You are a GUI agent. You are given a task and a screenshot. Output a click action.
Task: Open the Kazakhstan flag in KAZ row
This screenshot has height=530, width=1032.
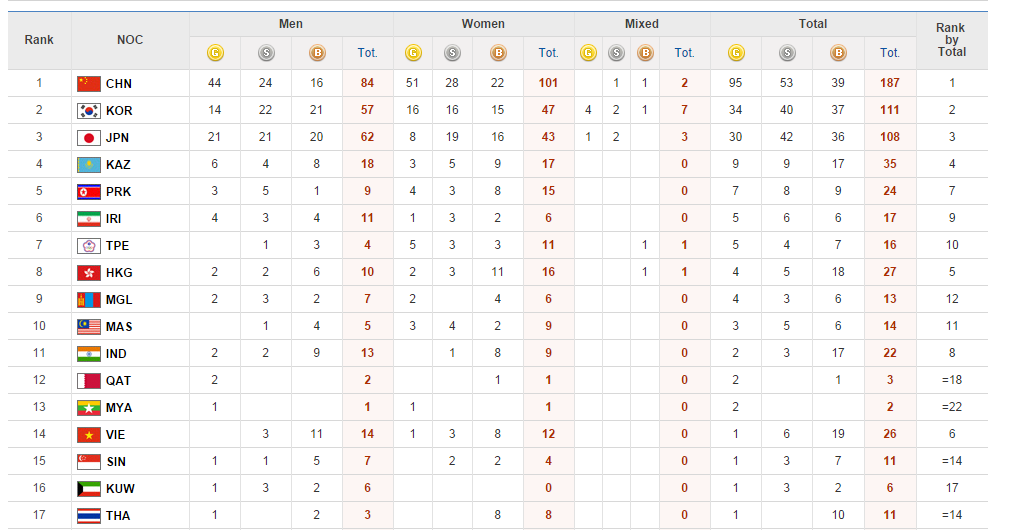click(89, 165)
